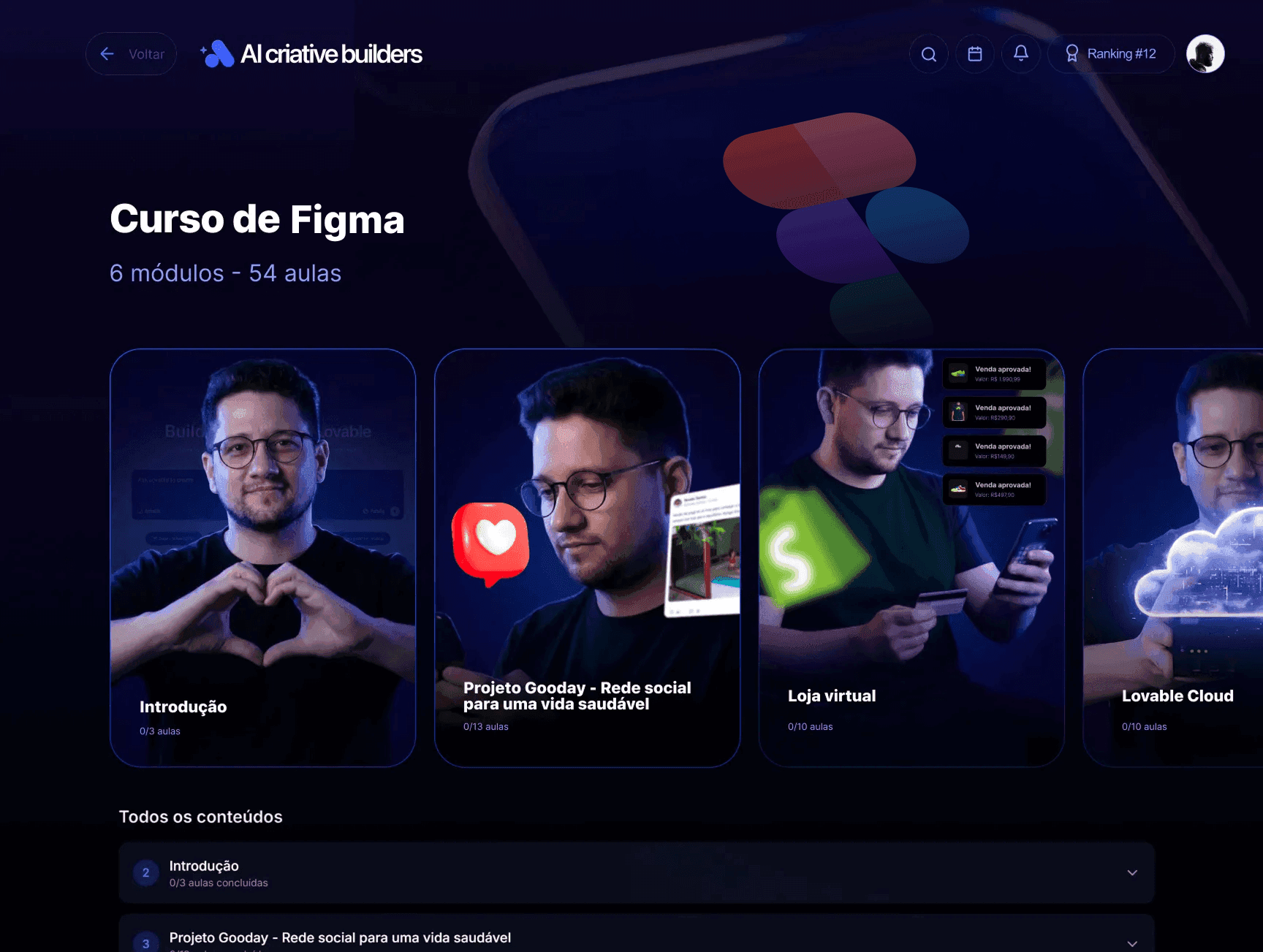Open the notifications bell
Image resolution: width=1263 pixels, height=952 pixels.
1021,54
